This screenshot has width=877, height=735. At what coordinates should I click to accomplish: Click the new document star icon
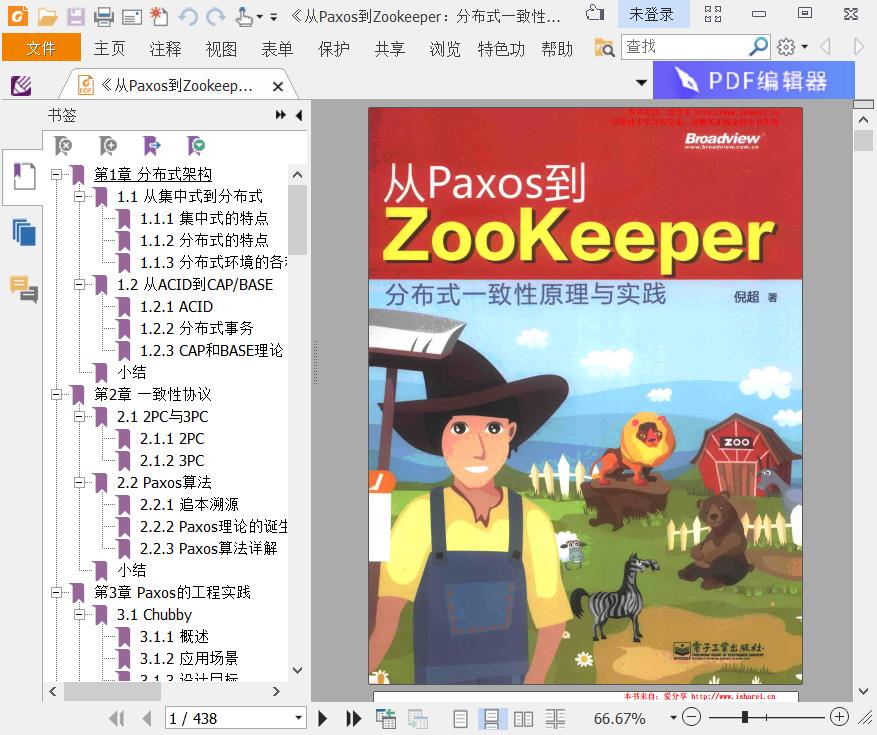159,17
